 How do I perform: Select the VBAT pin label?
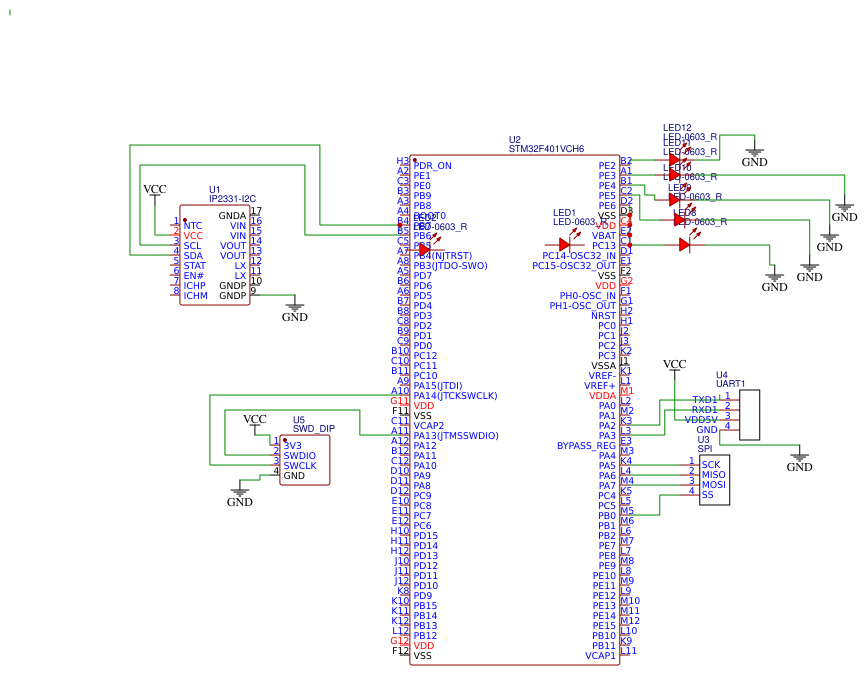coord(604,236)
